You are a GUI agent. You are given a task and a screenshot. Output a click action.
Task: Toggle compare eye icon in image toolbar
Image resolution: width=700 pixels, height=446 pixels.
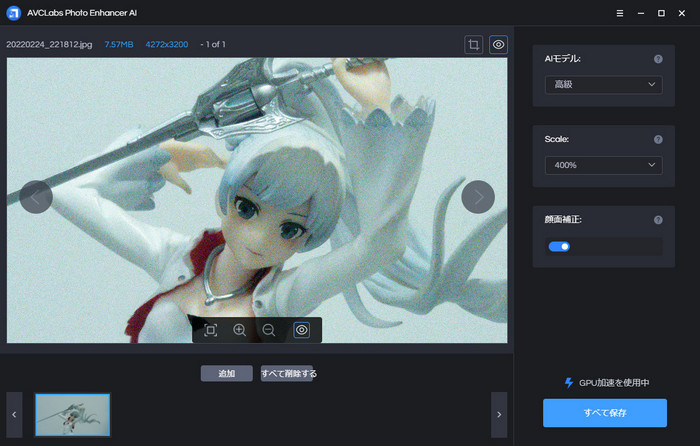pos(301,330)
